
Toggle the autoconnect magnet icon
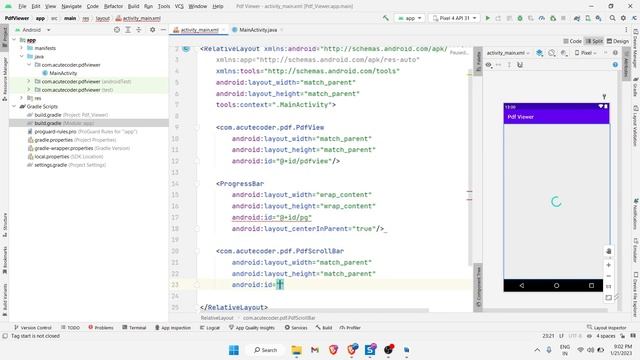click(x=520, y=64)
